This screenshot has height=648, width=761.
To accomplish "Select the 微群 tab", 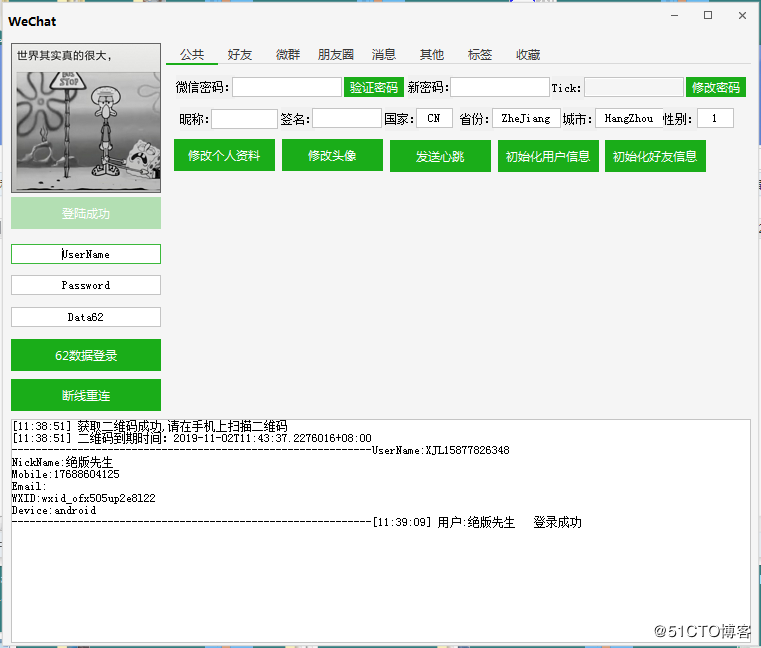I will (x=288, y=54).
